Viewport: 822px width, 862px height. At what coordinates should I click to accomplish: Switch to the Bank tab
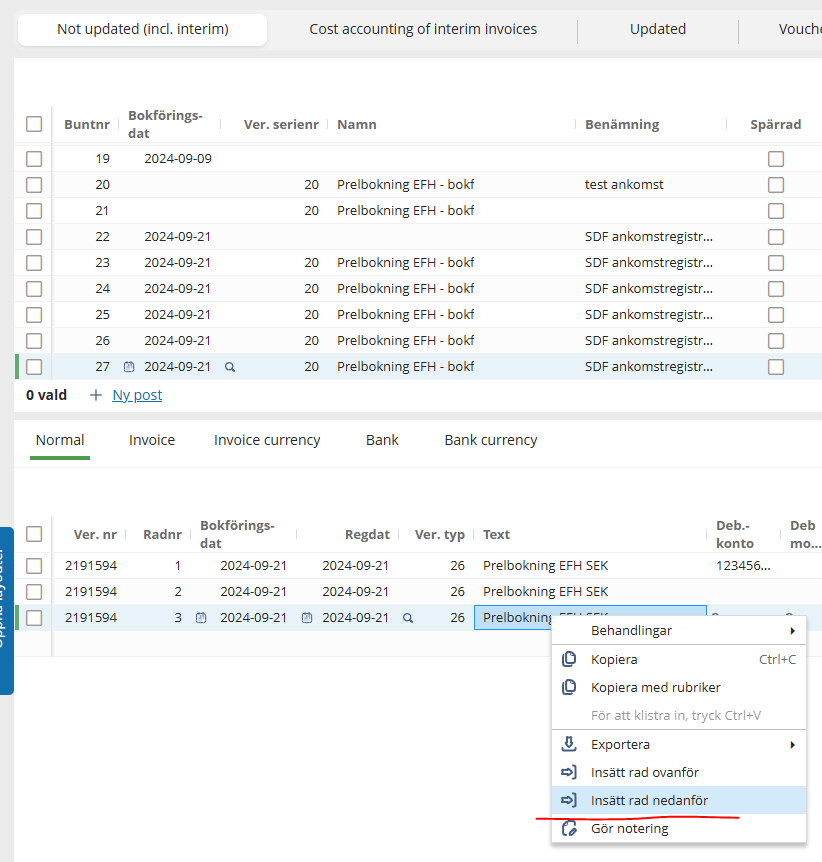[382, 440]
